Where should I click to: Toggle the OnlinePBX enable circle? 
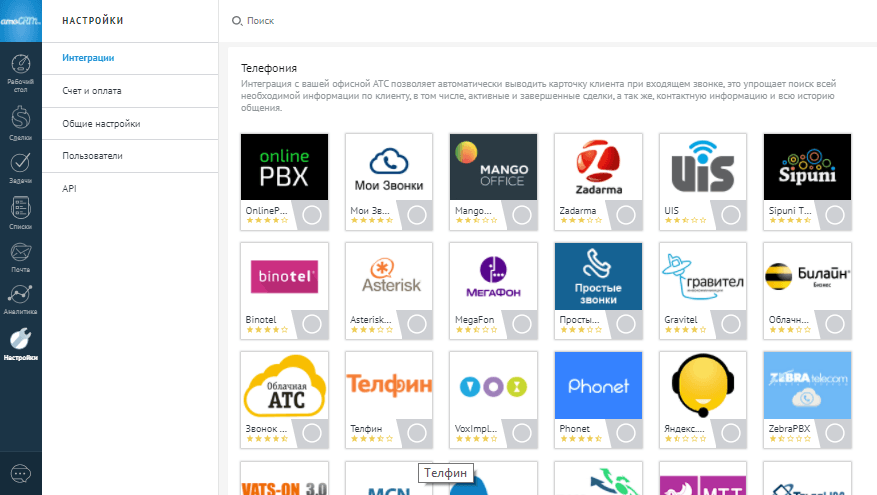[312, 215]
